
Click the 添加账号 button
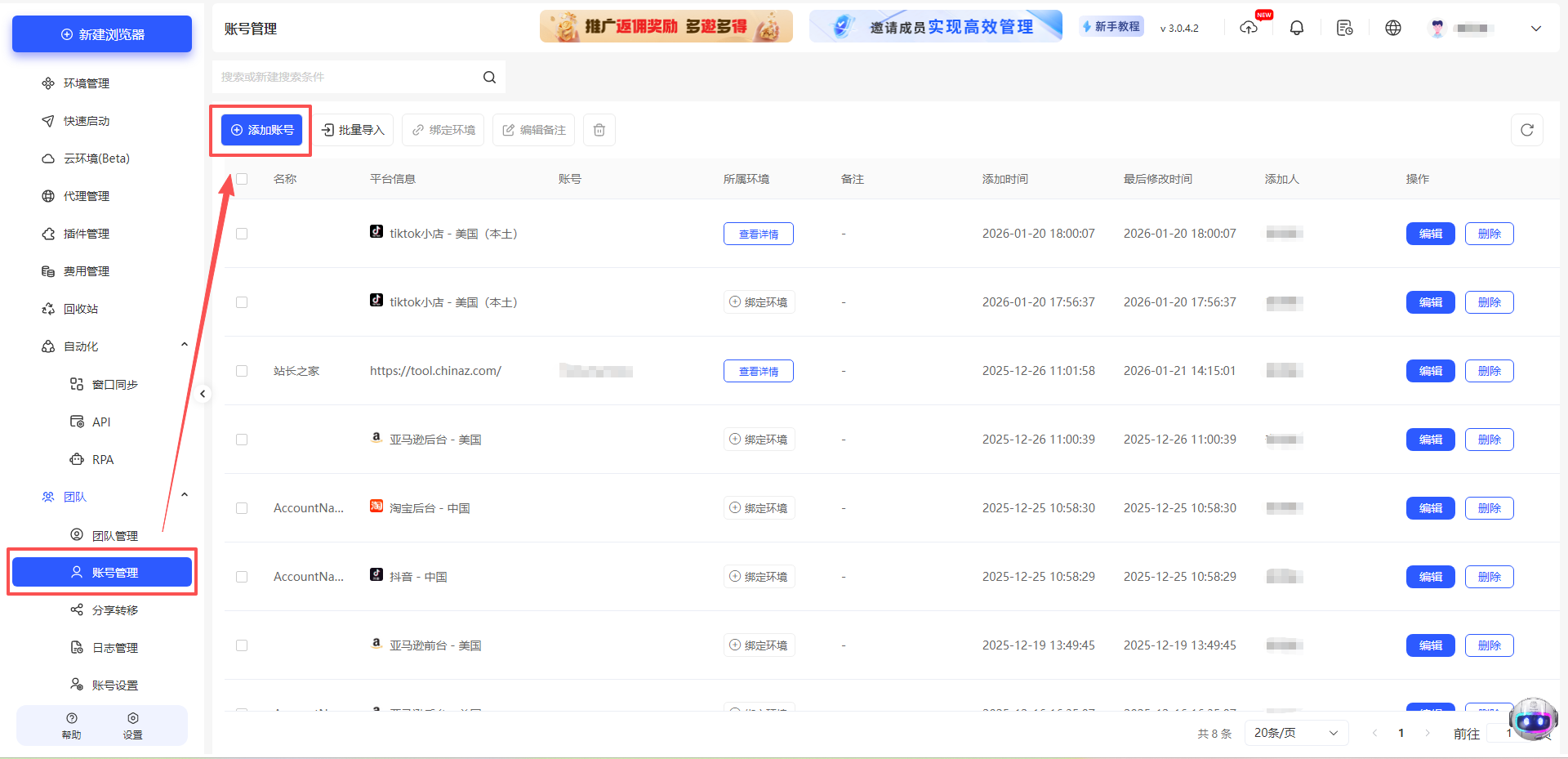point(261,129)
